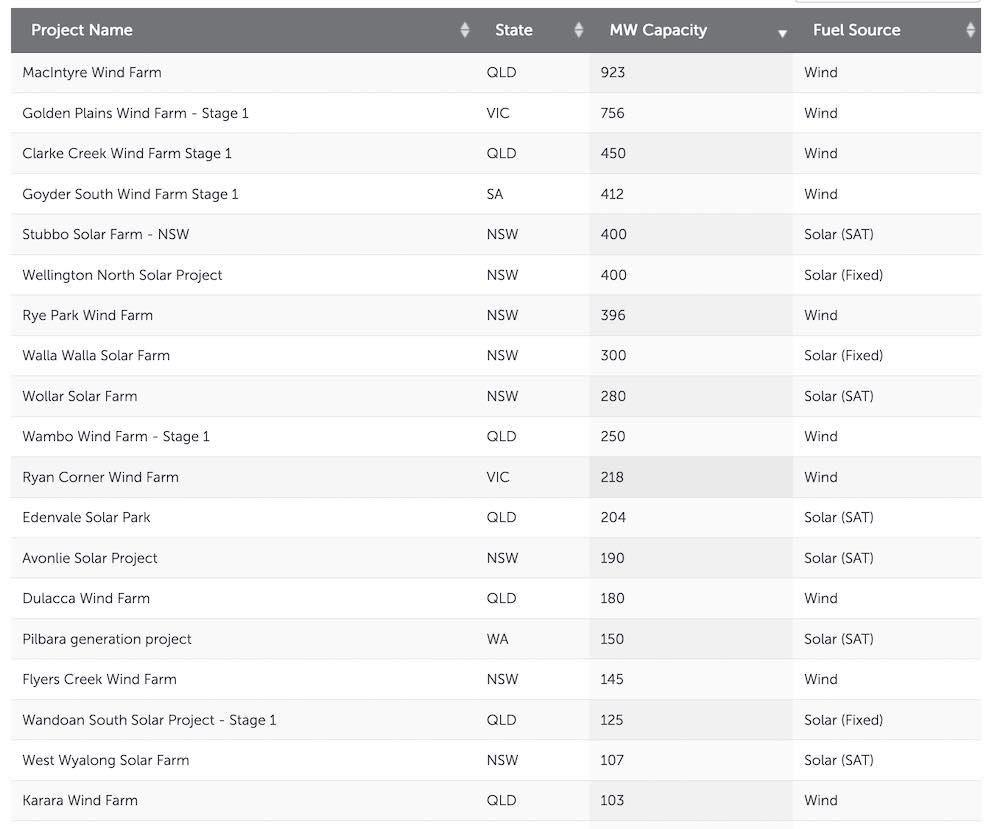Click the 396 MW capacity cell
This screenshot has width=1000, height=829.
pyautogui.click(x=691, y=316)
